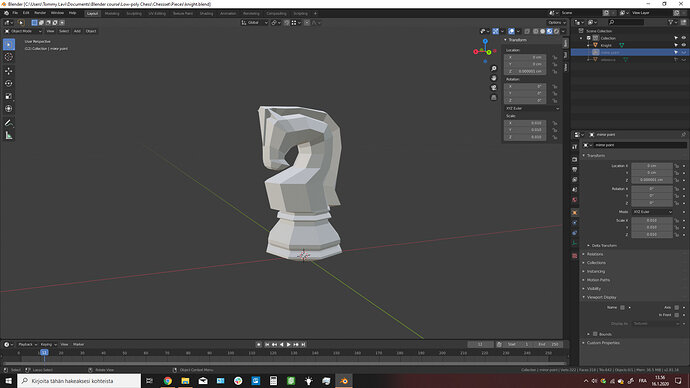Viewport: 690px width, 388px height.
Task: Click the navigation gizmo Z axis
Action: (485, 41)
